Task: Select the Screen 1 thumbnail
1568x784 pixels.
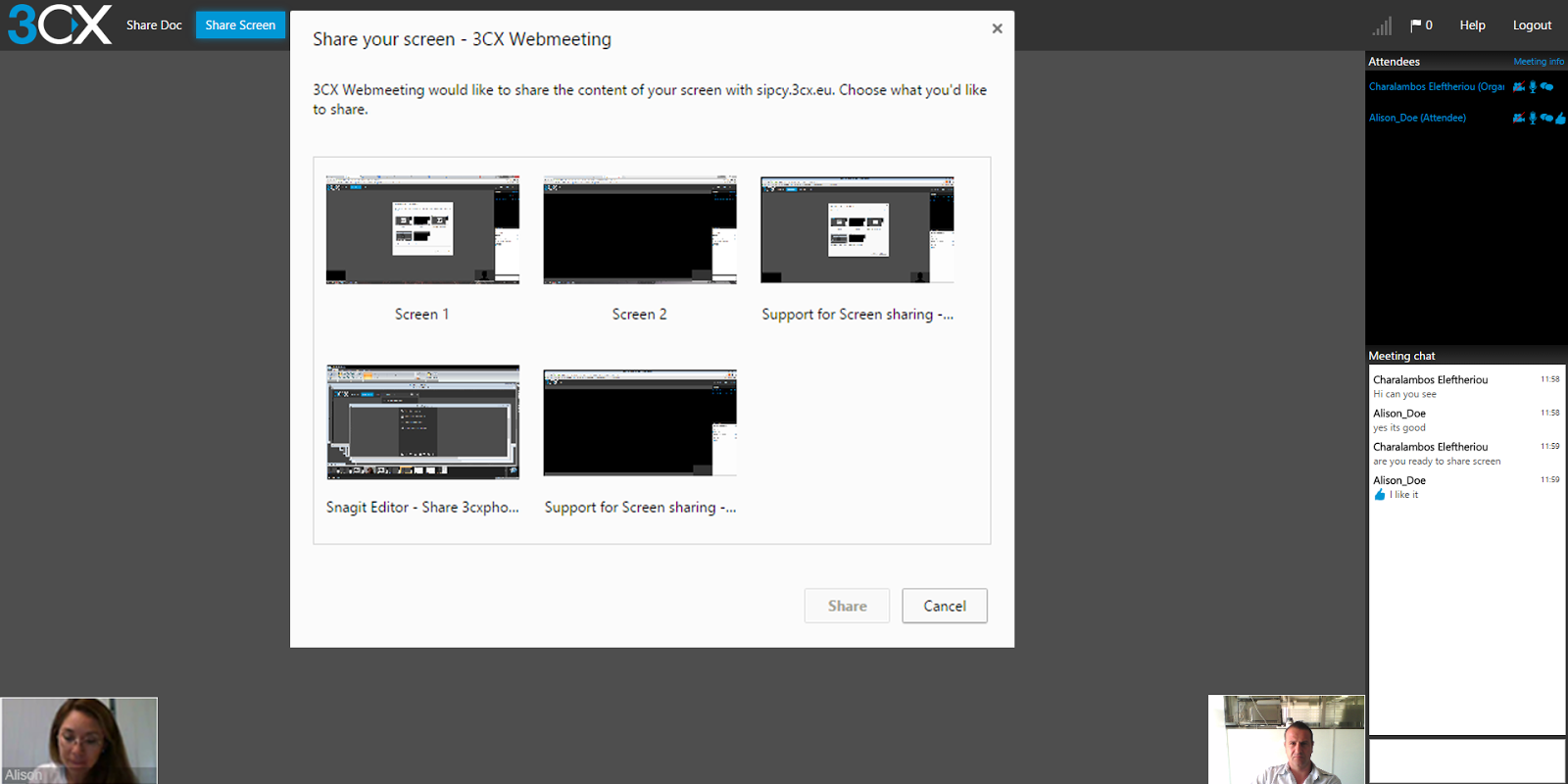Action: (x=422, y=230)
